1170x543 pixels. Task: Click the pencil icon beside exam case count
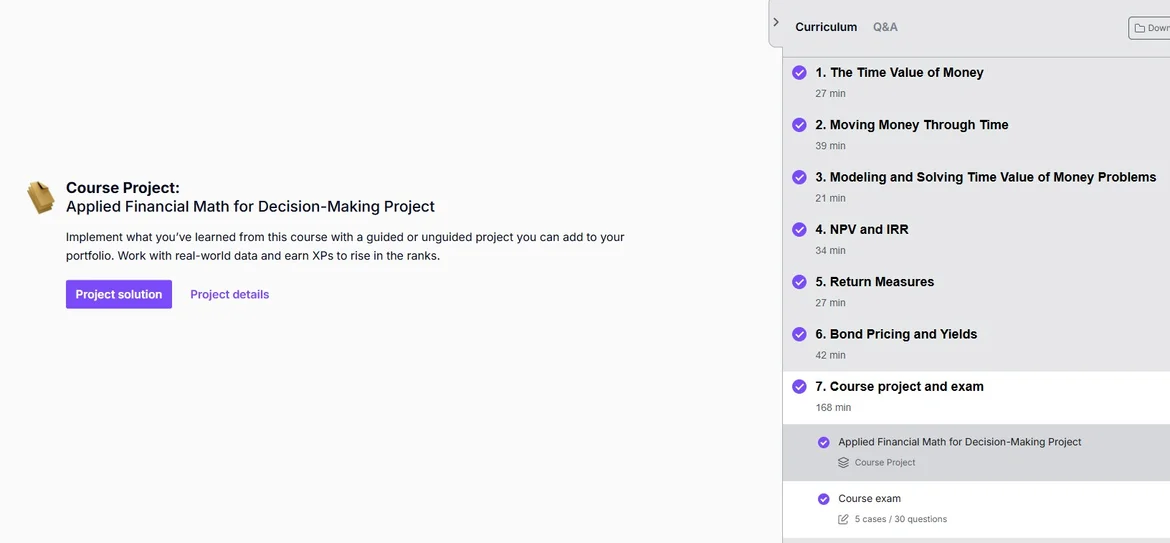843,519
